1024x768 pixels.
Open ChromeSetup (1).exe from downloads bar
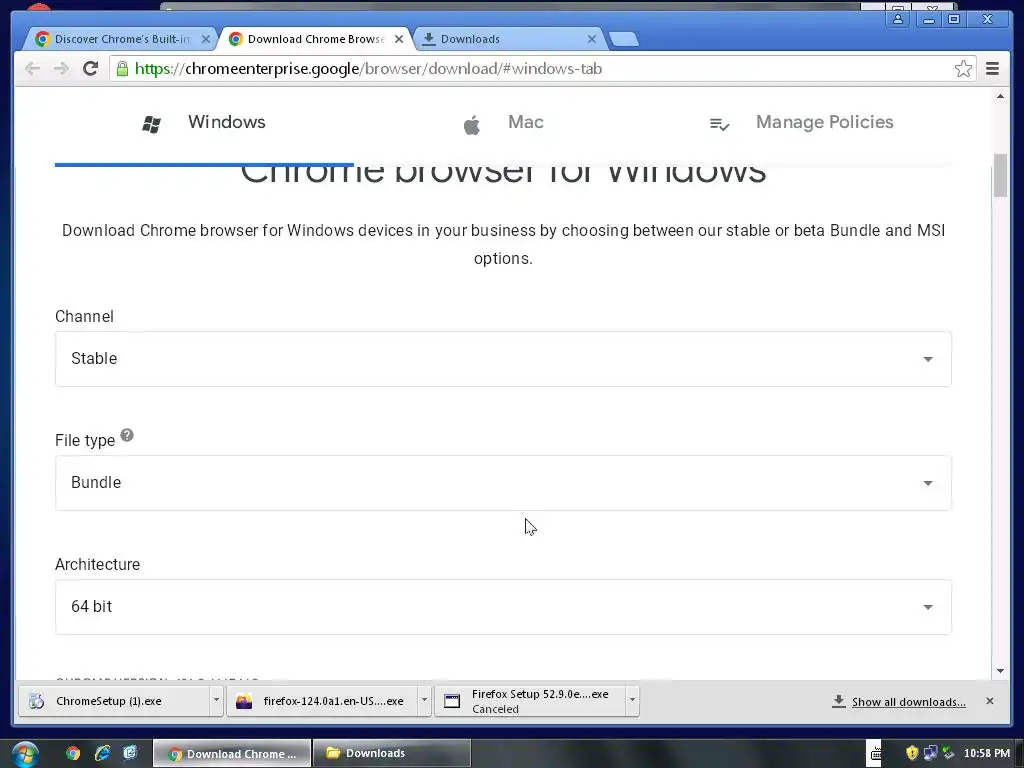114,701
